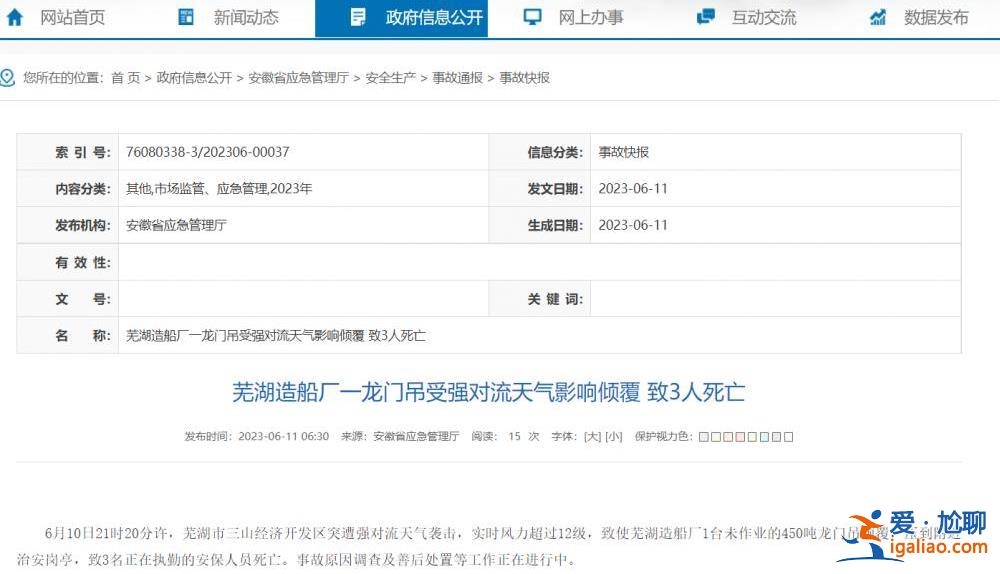Click the news icon beside 新闻动态
1000x574 pixels.
click(x=186, y=17)
